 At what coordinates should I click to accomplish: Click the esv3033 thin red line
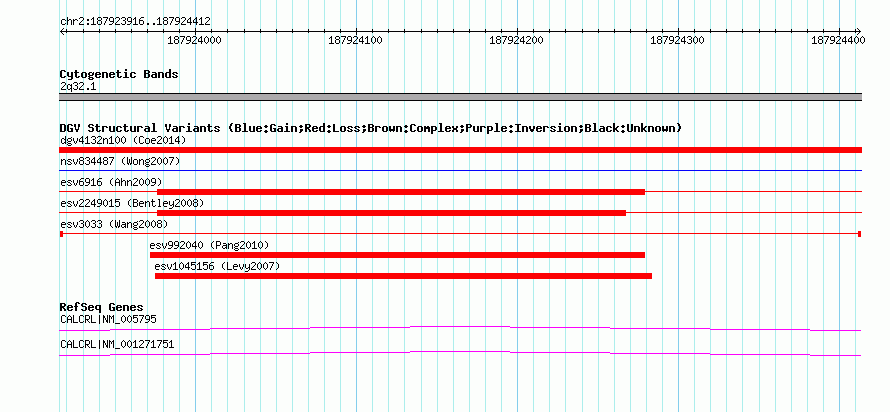460,234
